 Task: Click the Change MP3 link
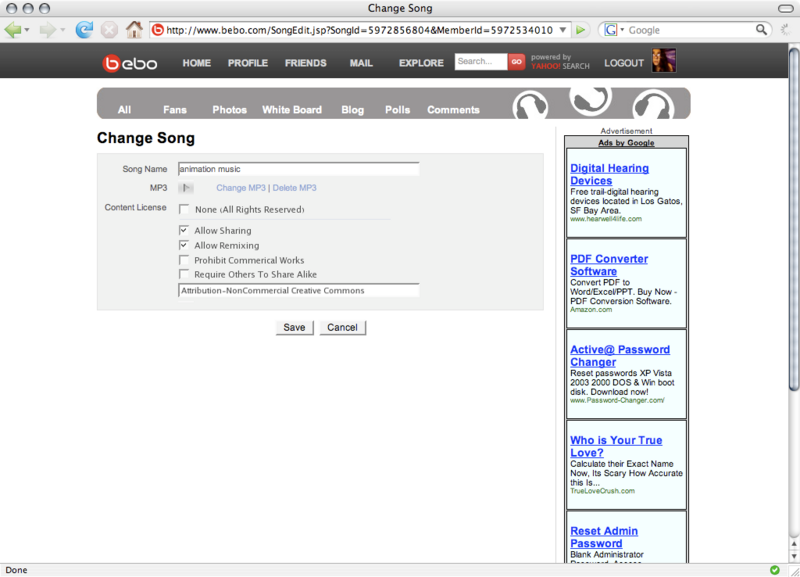coord(241,188)
